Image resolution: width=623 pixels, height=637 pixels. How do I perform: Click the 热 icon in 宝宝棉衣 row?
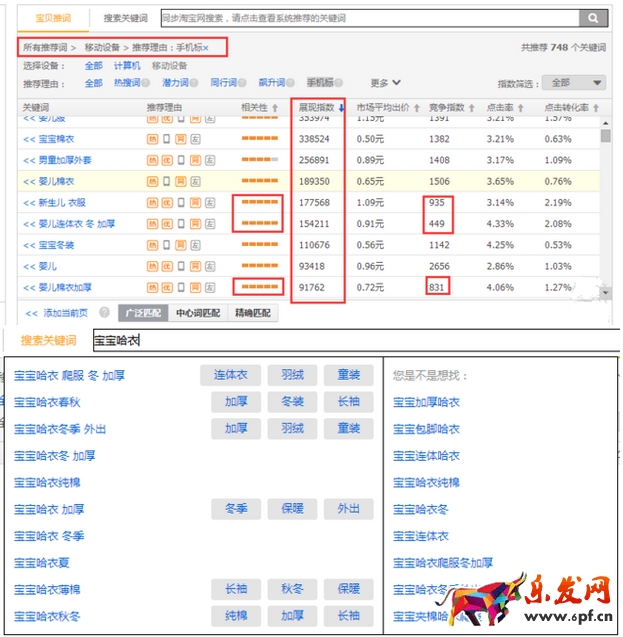[152, 139]
